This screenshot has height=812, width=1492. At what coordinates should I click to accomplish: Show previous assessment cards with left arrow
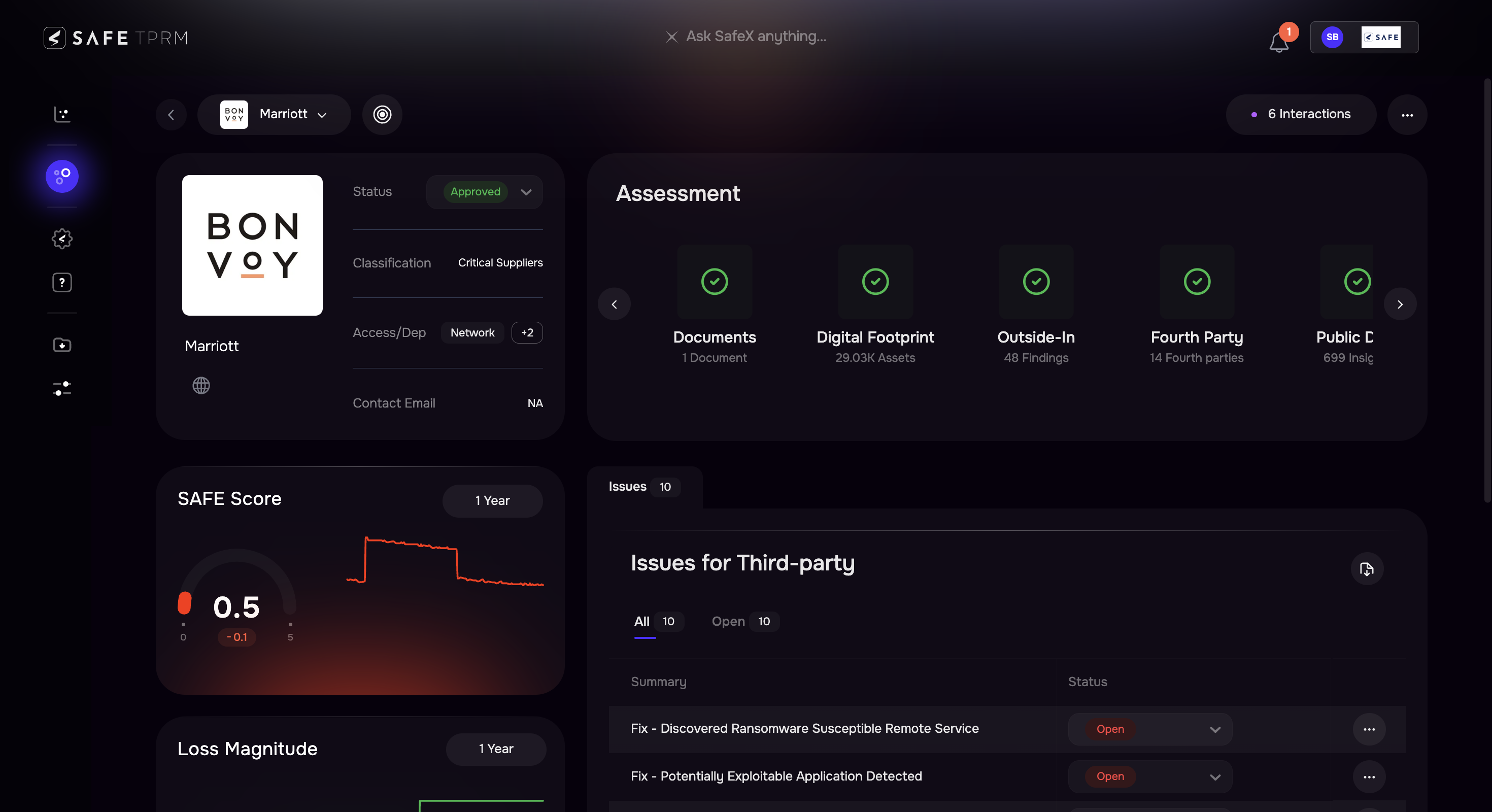(614, 304)
